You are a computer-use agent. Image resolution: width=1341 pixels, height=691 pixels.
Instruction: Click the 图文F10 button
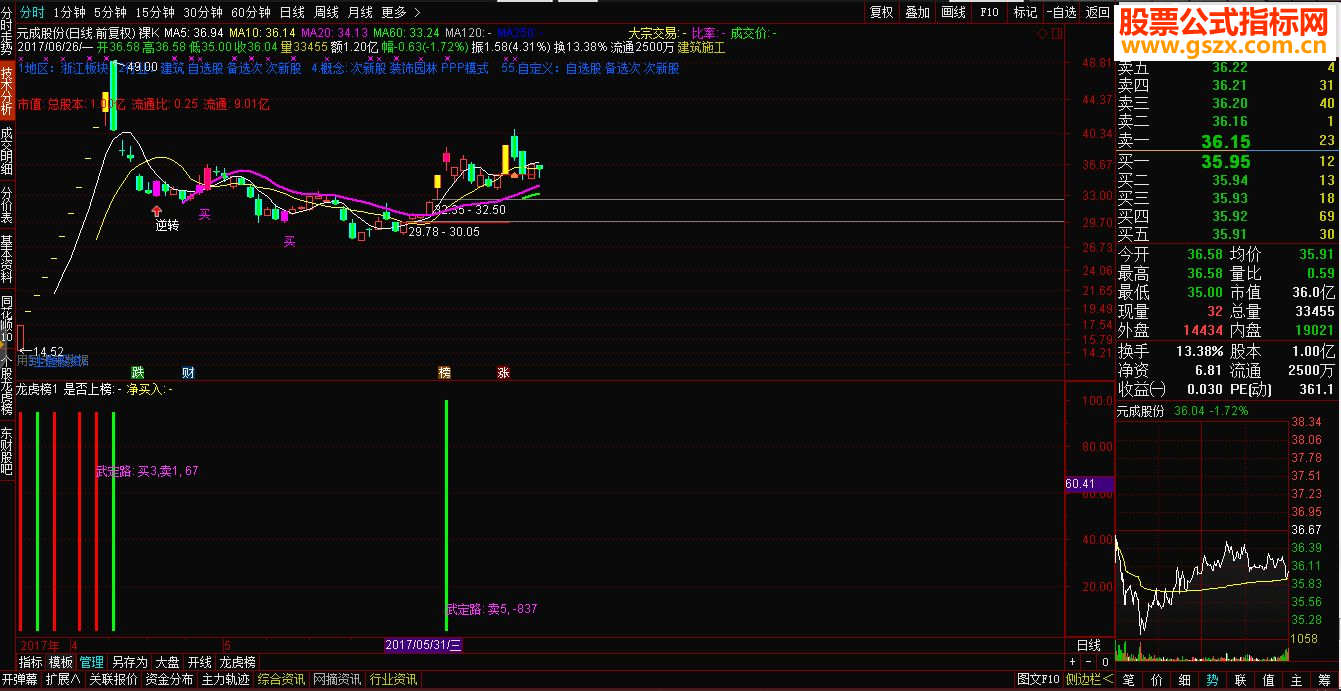tap(1039, 680)
